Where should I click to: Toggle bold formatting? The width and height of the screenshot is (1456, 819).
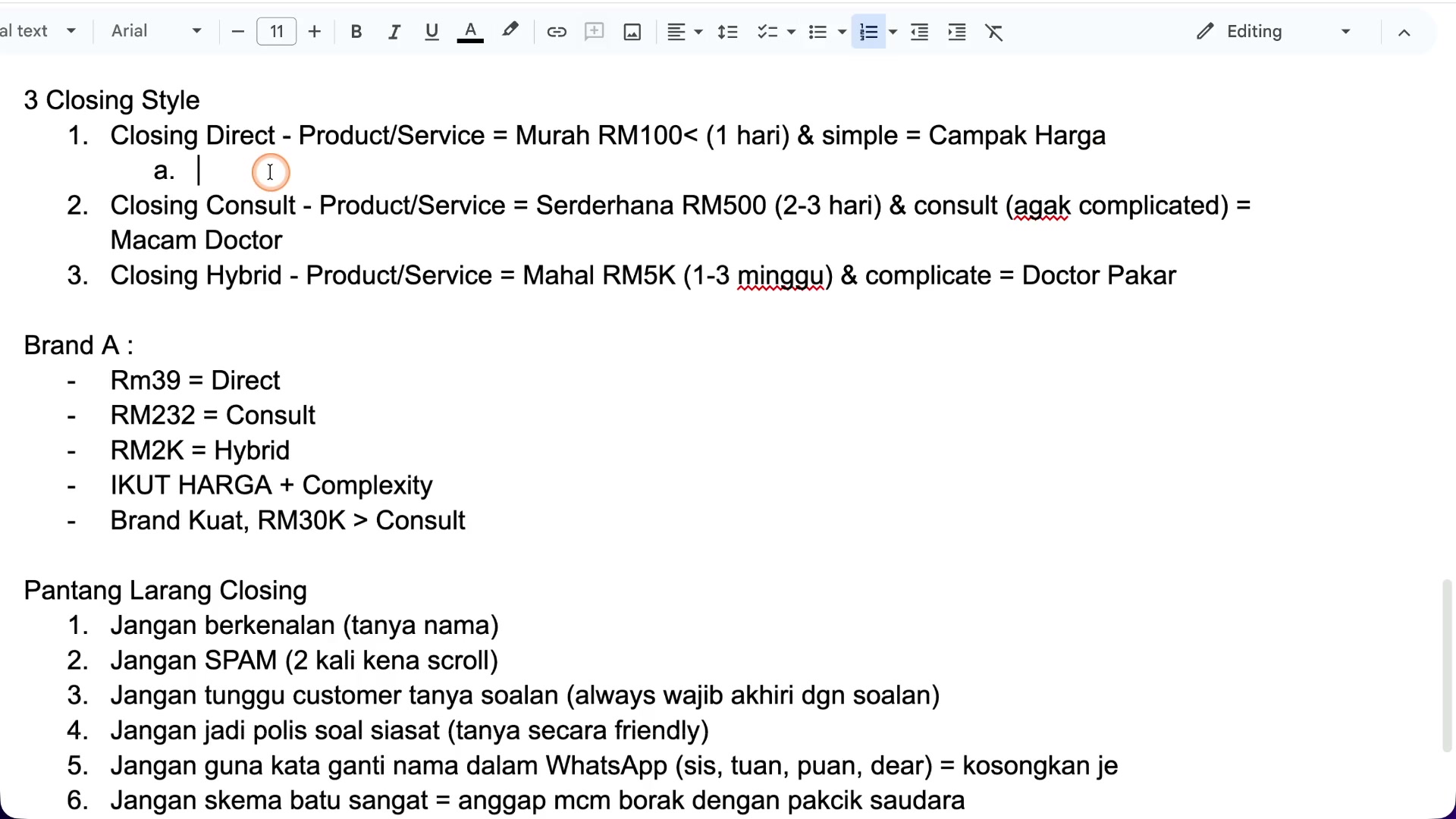tap(356, 32)
